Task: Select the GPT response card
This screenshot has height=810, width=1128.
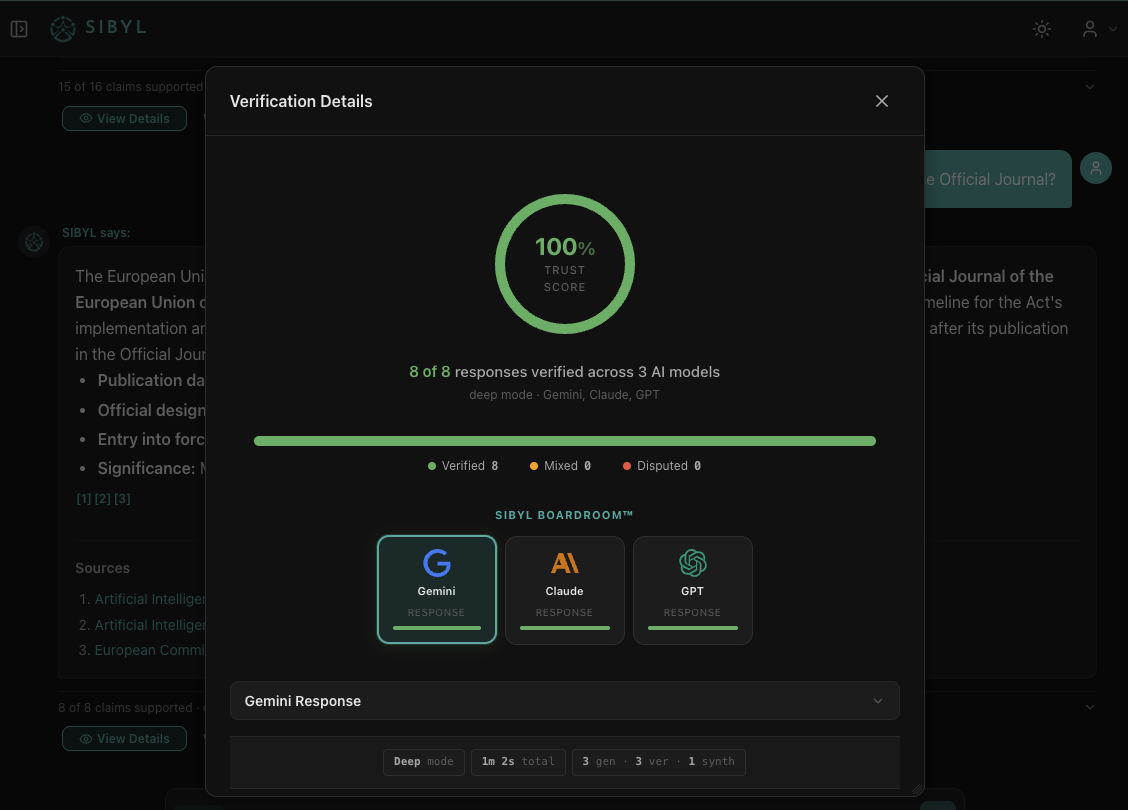Action: pyautogui.click(x=692, y=590)
